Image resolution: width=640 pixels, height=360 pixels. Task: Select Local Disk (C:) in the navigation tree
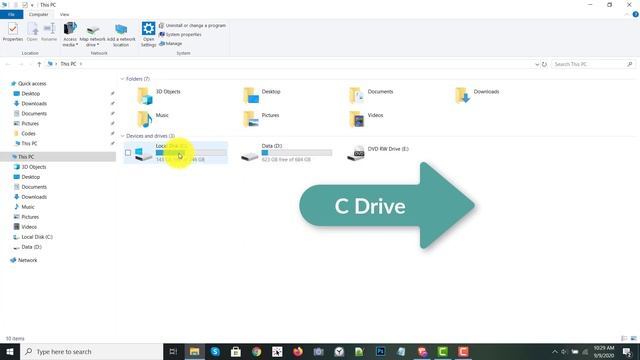(37, 237)
